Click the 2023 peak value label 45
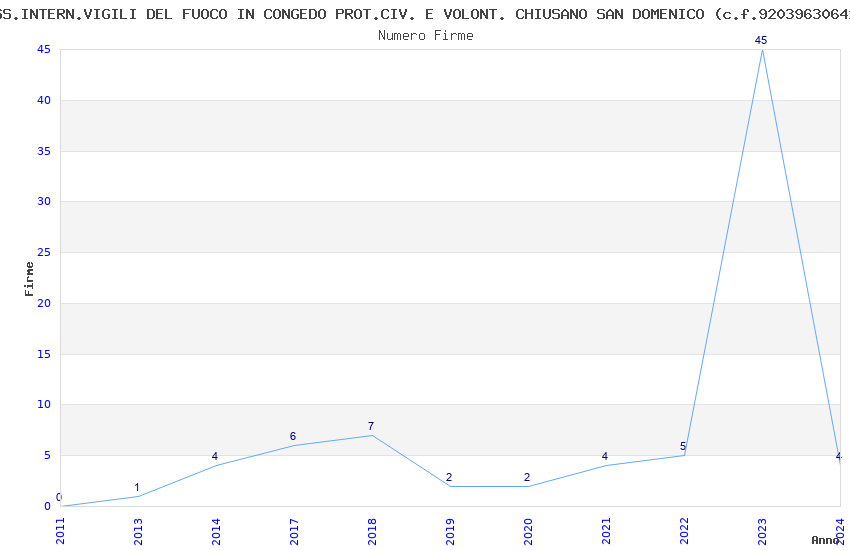This screenshot has height=550, width=850. pos(761,40)
